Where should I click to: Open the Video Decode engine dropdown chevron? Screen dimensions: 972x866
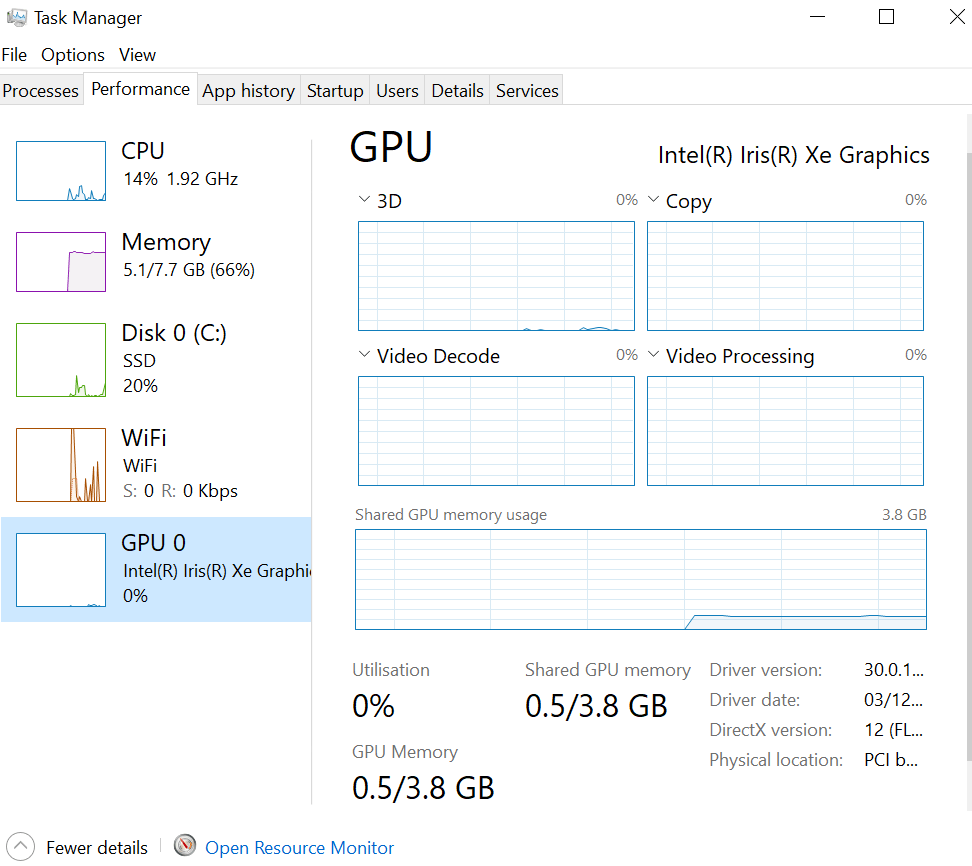364,355
